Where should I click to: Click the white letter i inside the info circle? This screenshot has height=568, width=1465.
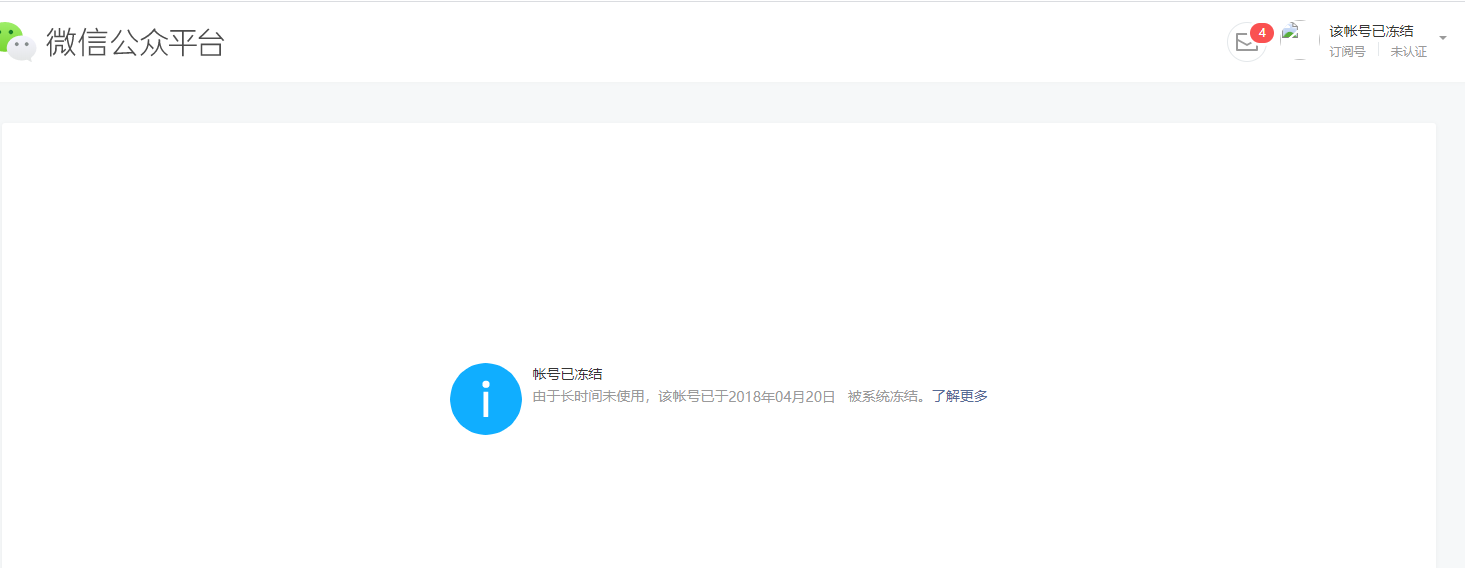coord(486,400)
